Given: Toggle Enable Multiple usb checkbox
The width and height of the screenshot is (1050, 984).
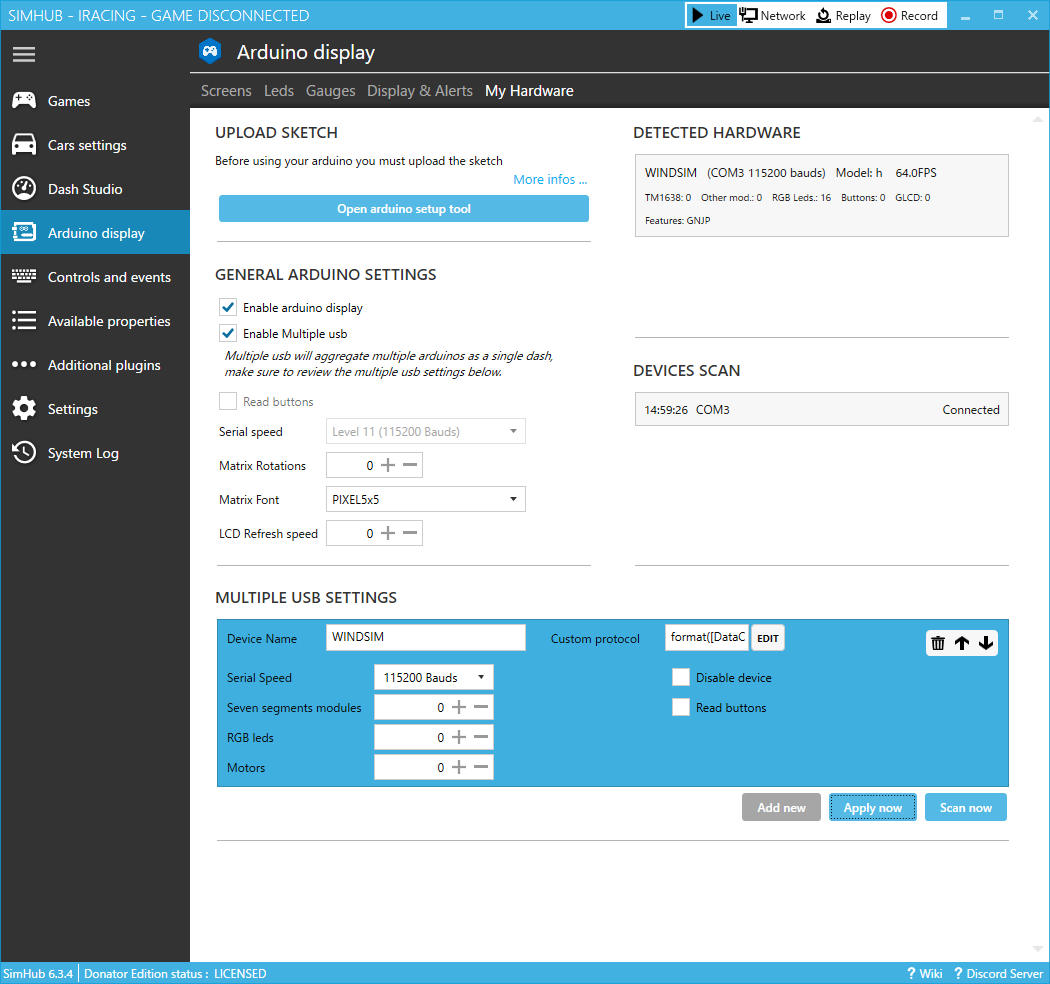Looking at the screenshot, I should (x=228, y=334).
